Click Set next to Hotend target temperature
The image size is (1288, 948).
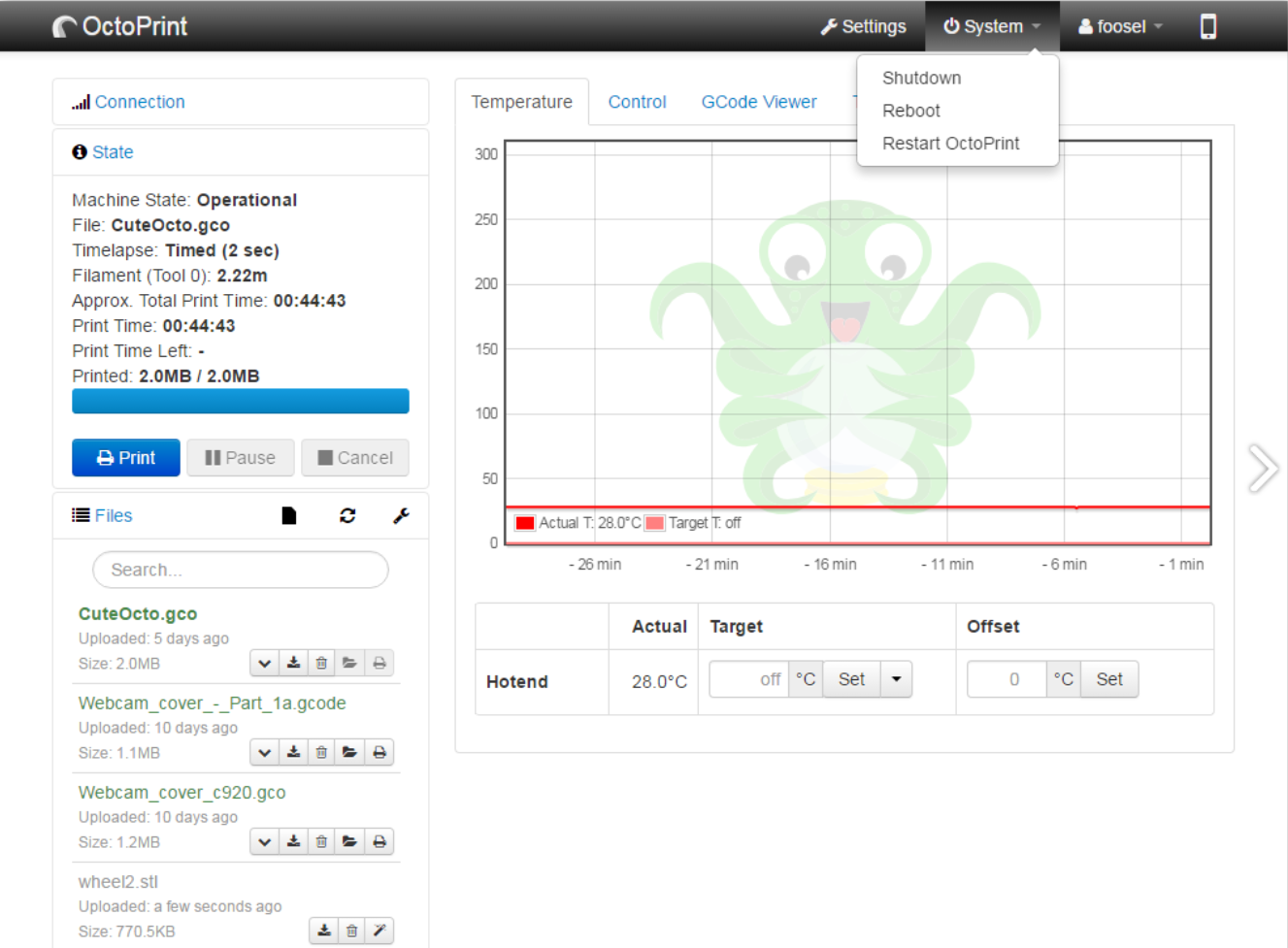(x=851, y=679)
